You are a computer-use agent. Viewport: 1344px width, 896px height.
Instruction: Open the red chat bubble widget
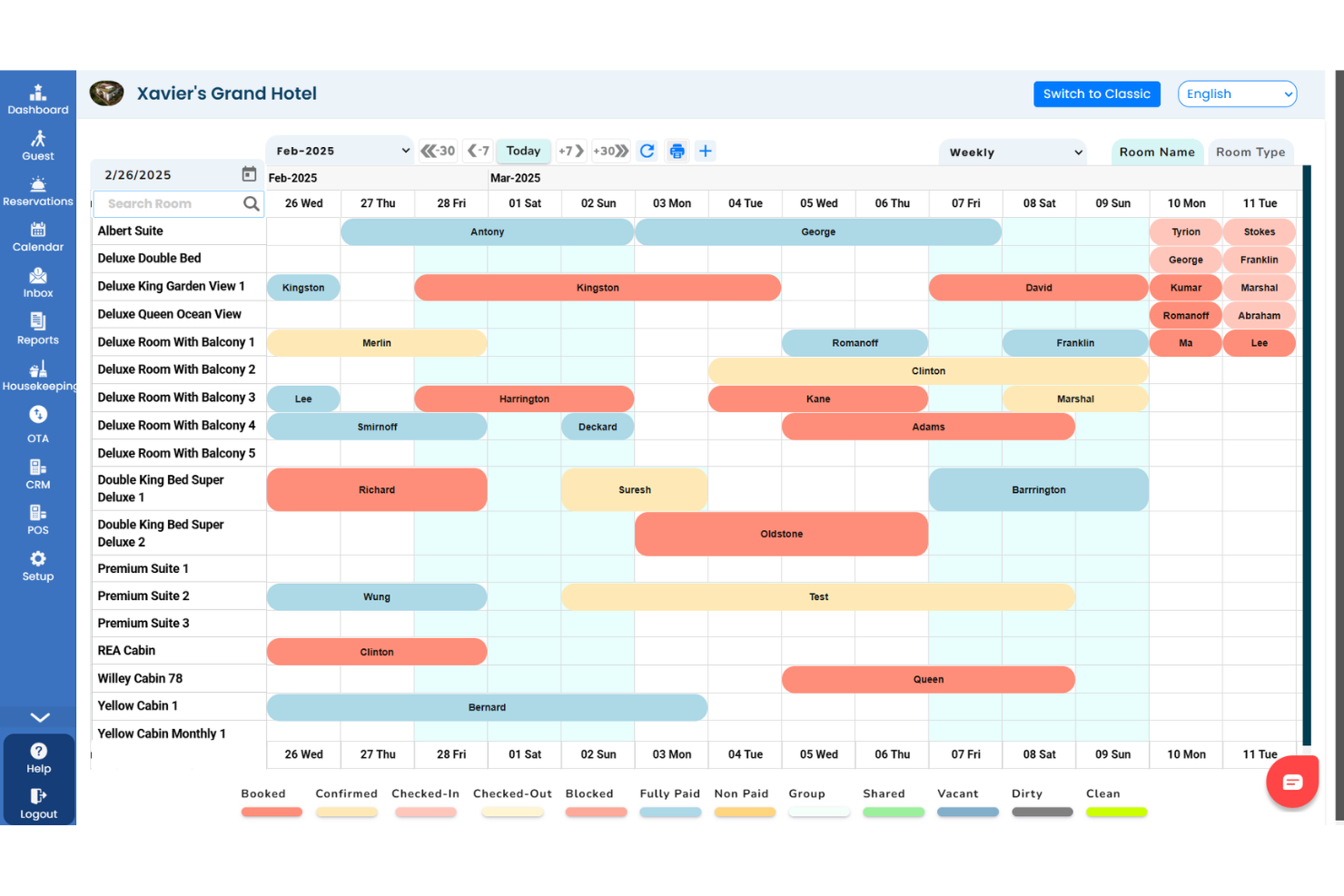1292,782
